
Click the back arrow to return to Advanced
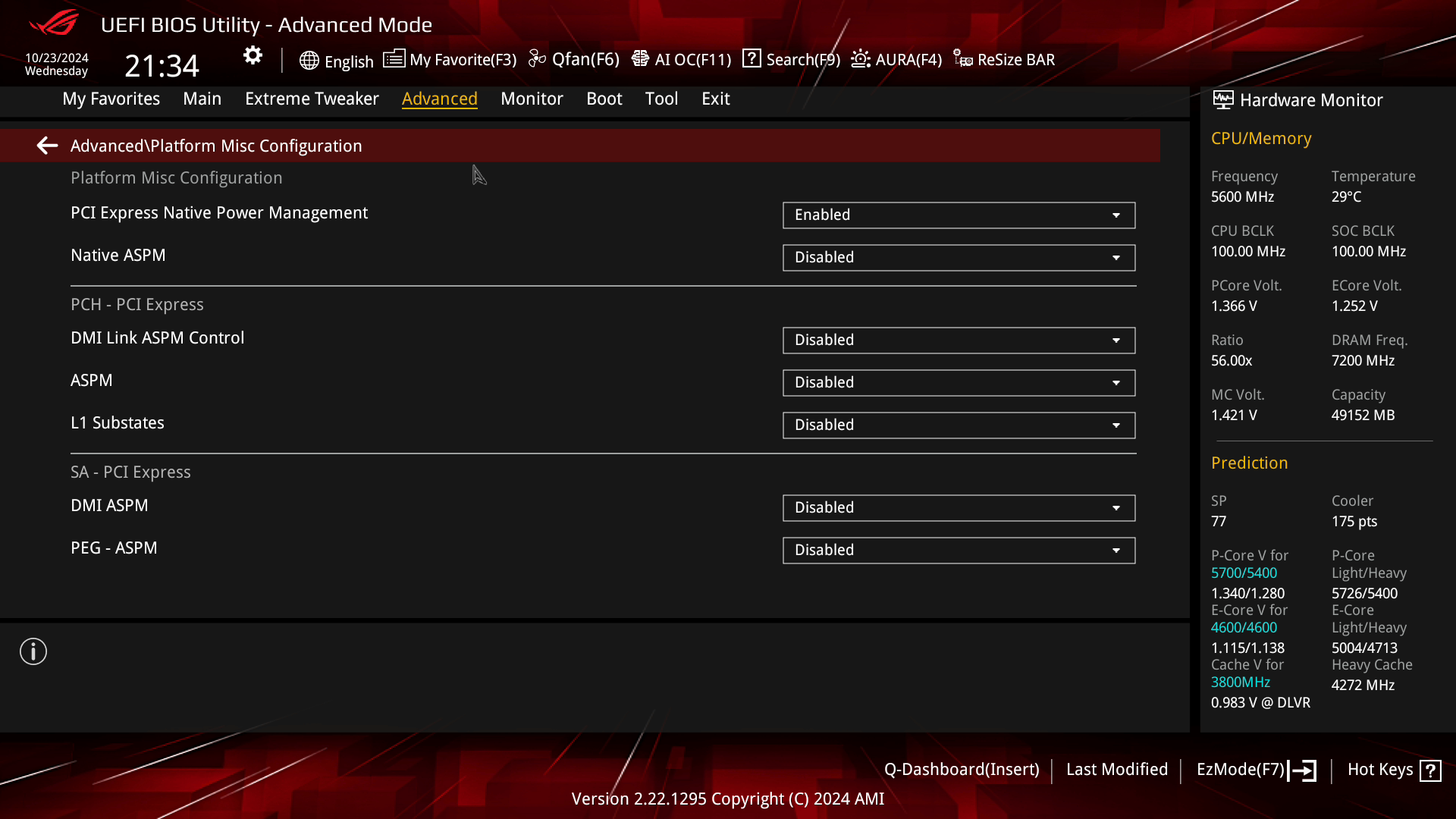[46, 145]
